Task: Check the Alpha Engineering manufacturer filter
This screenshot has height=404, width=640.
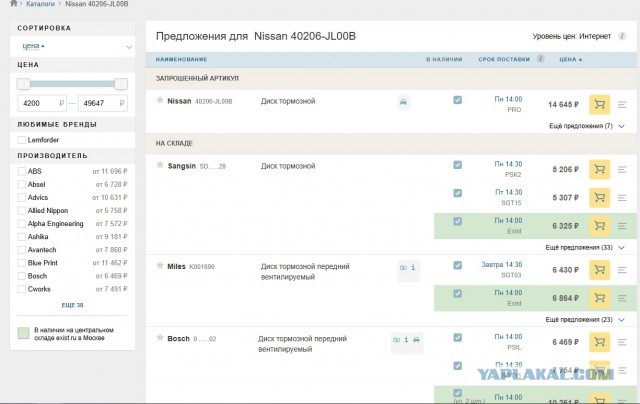Action: (x=22, y=224)
